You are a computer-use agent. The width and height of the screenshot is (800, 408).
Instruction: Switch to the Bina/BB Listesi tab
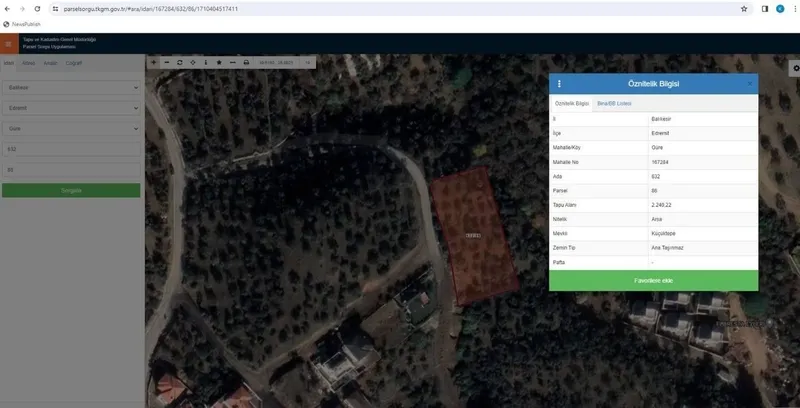[x=614, y=103]
